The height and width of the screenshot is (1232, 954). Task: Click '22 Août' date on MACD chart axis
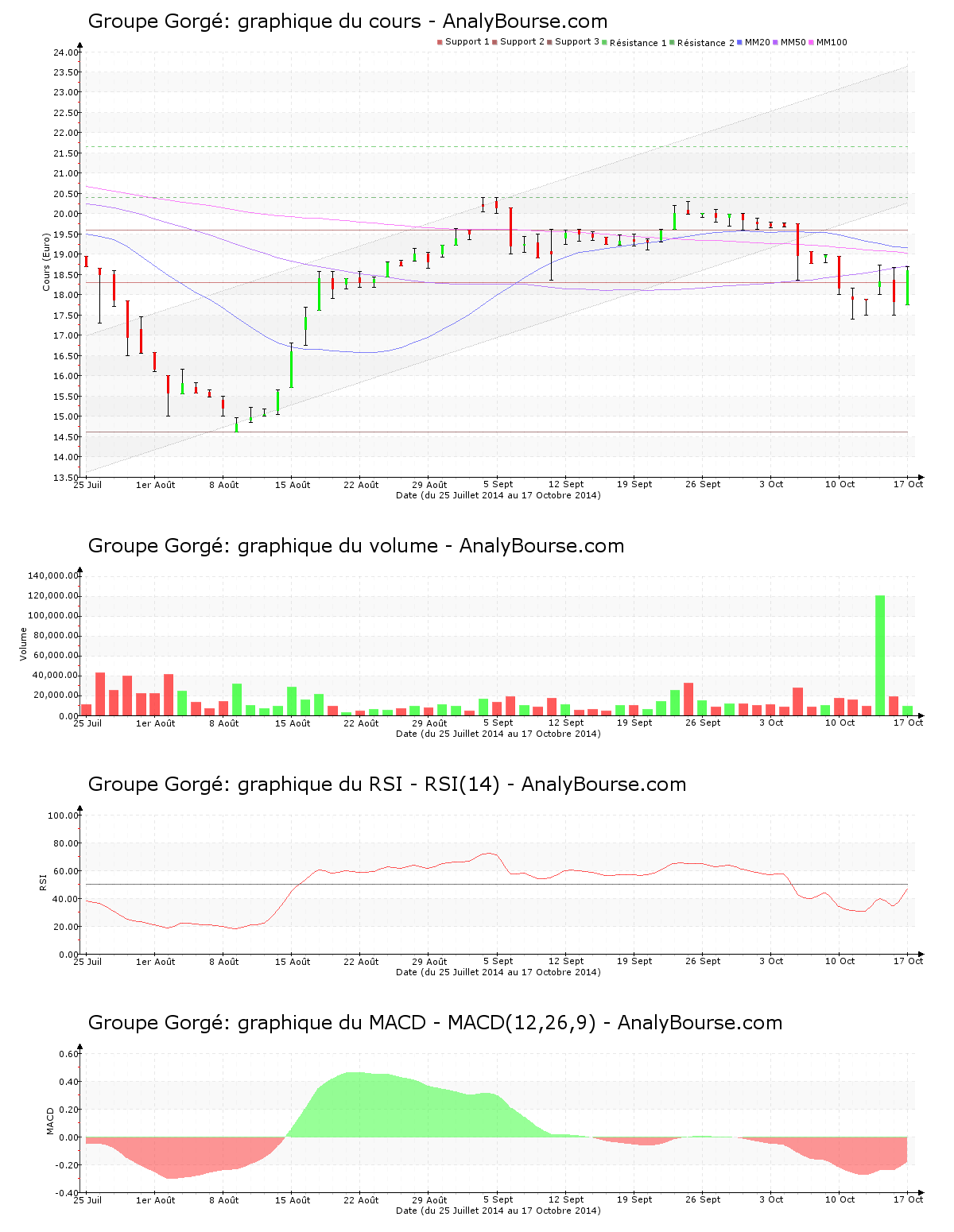pyautogui.click(x=361, y=1200)
